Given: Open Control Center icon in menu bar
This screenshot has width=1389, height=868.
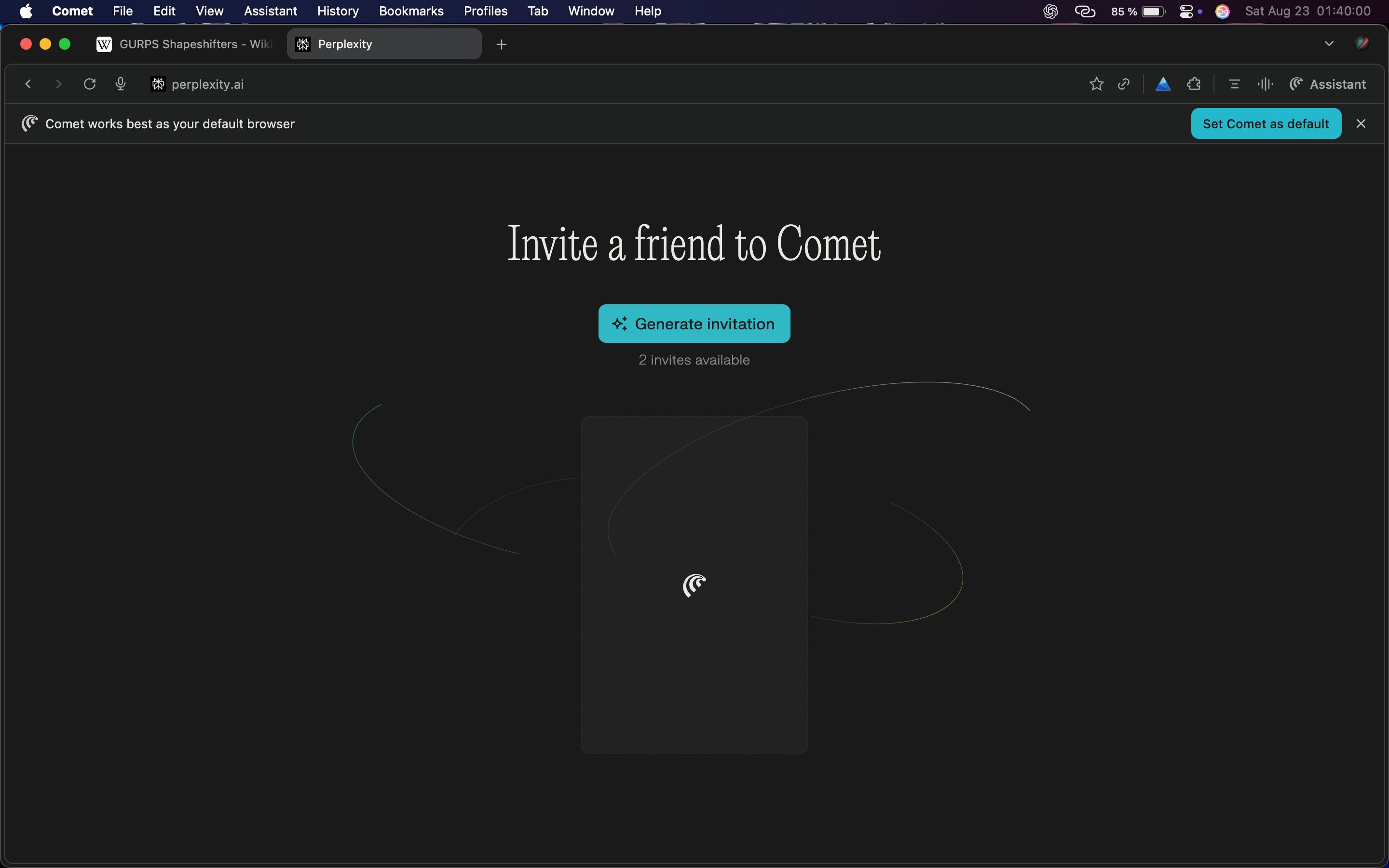Looking at the screenshot, I should (x=1186, y=11).
